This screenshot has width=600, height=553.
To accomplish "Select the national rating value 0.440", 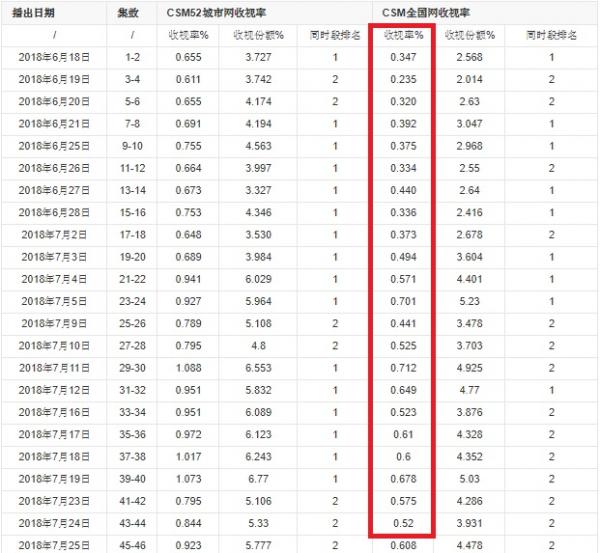I will coord(403,191).
